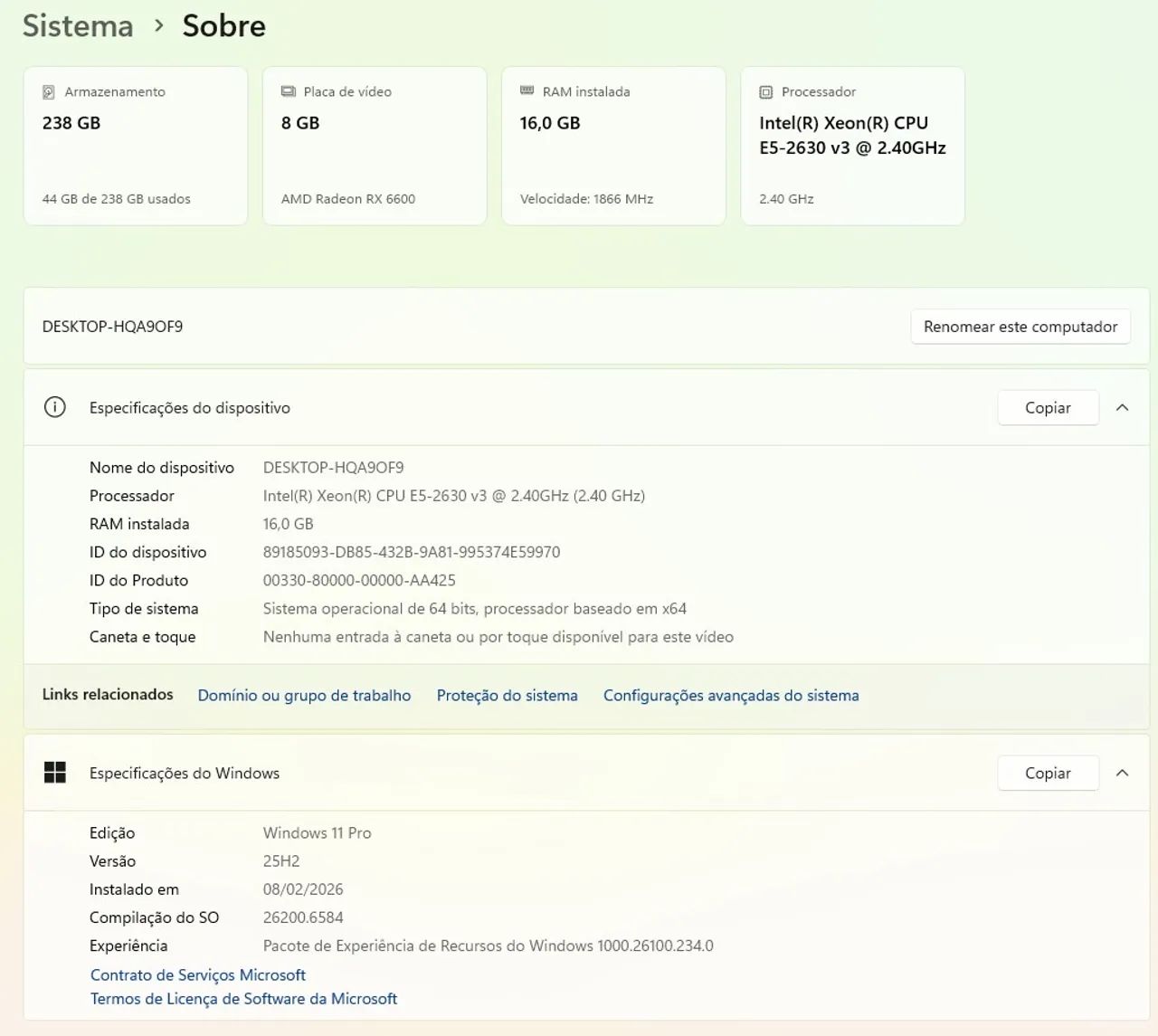
Task: Open Termos de Licença de Software link
Action: click(243, 999)
